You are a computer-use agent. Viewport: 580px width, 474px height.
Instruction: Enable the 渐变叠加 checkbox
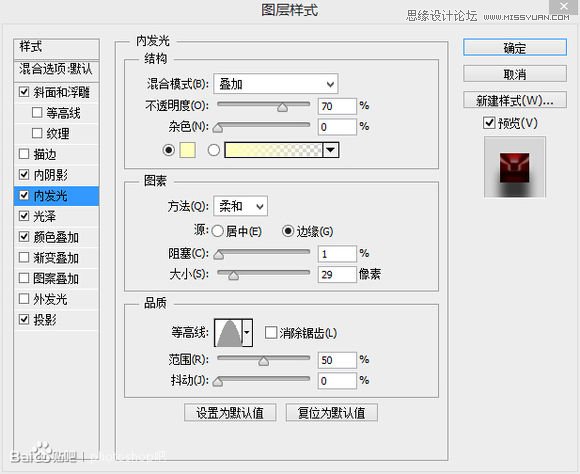[x=24, y=258]
